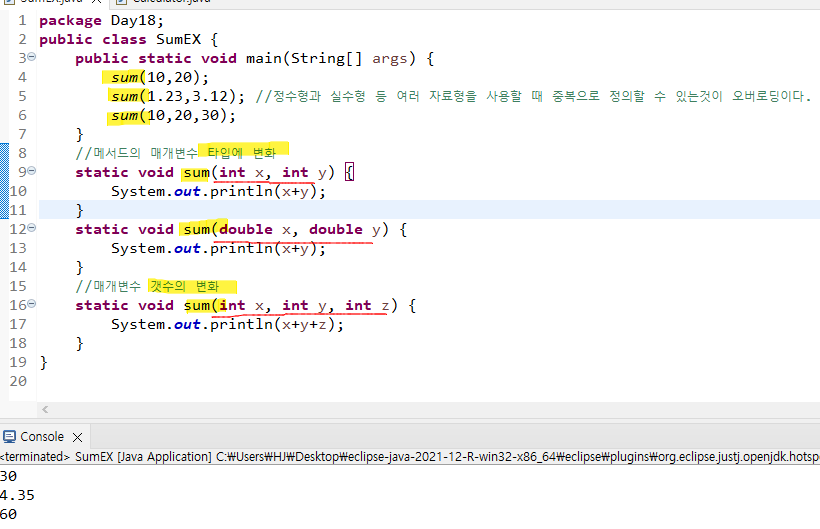820x529 pixels.
Task: Click the console output '60'
Action: coord(8,514)
